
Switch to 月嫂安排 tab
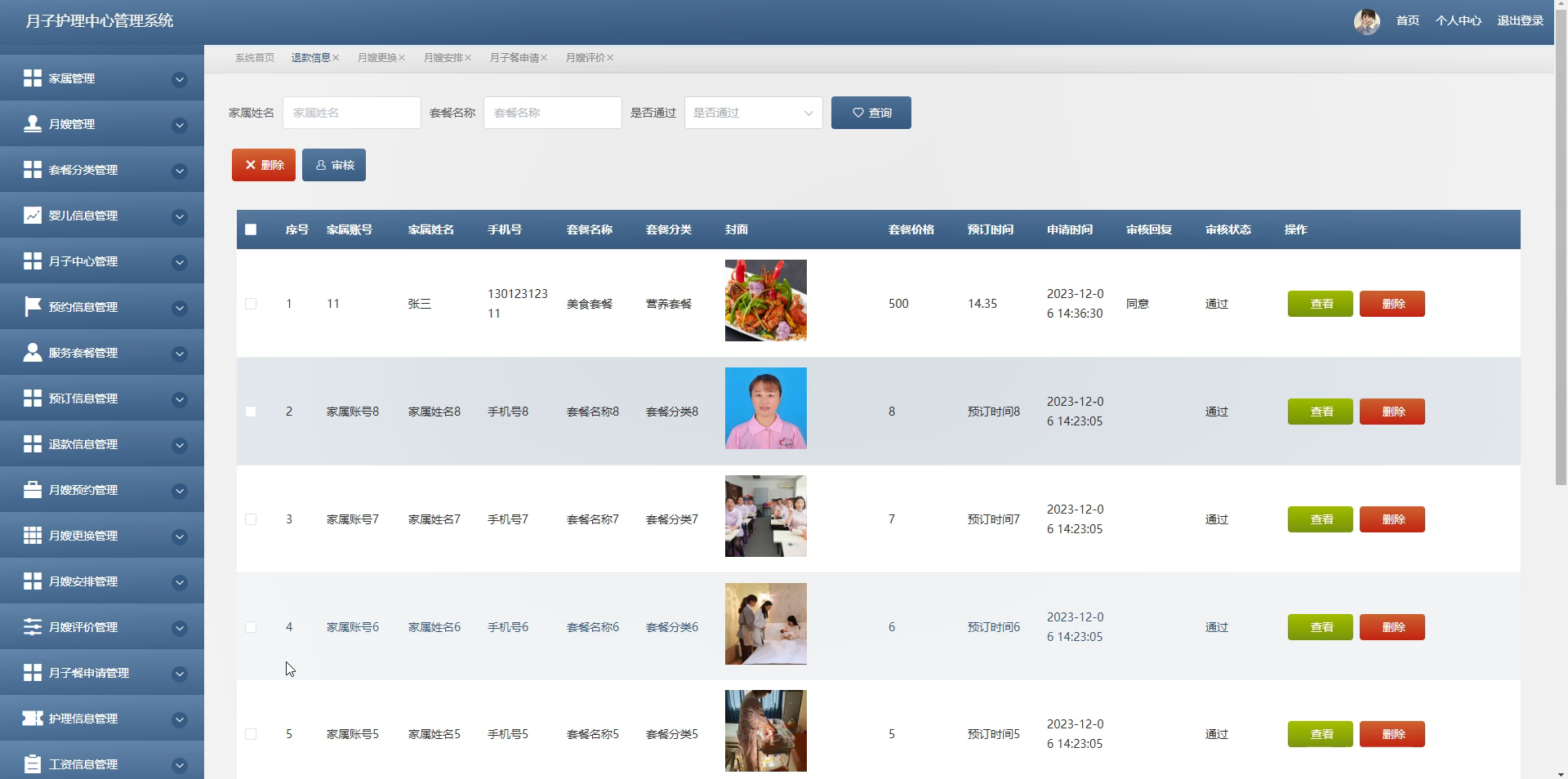coord(443,58)
